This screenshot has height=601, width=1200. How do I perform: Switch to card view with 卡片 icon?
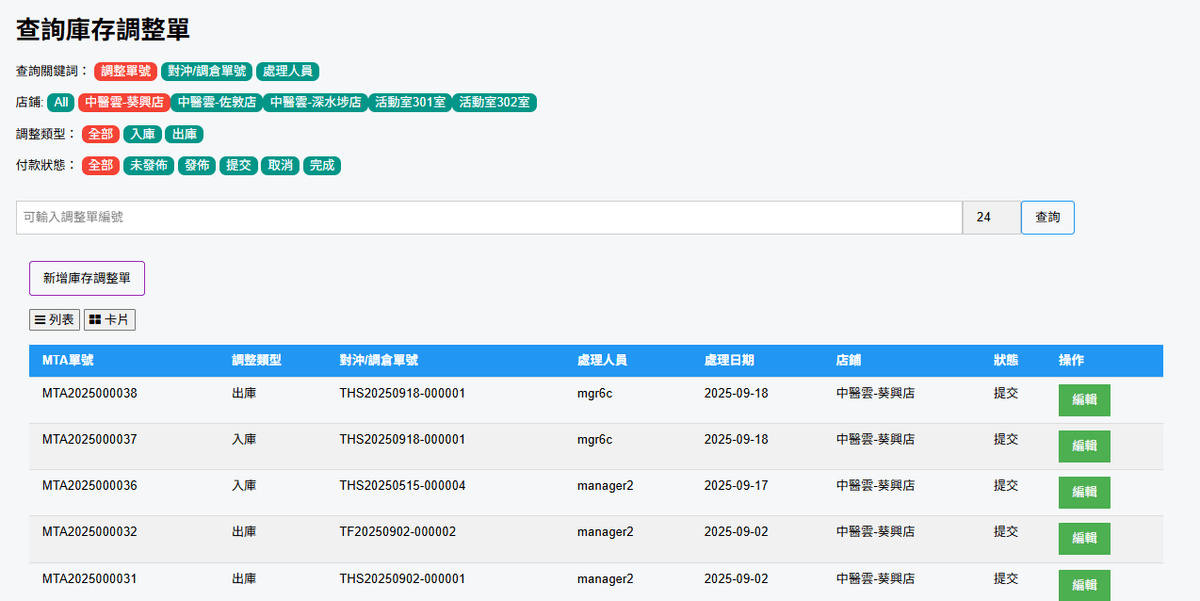(x=109, y=320)
